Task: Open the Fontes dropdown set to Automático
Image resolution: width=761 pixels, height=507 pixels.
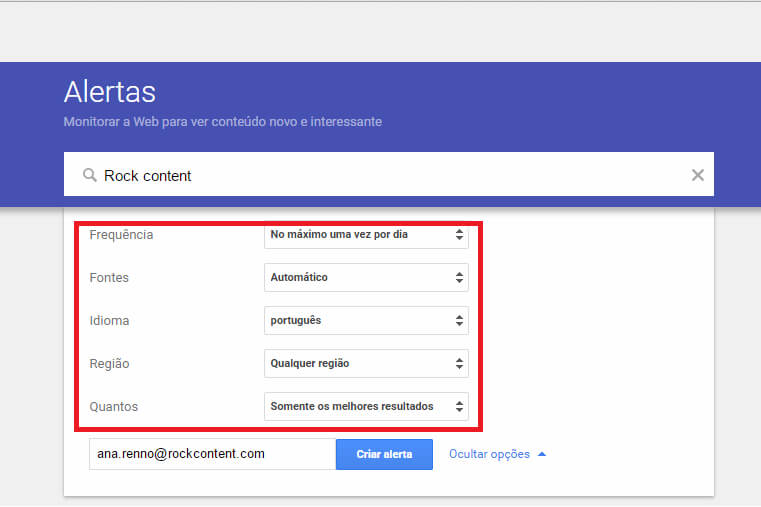Action: (366, 278)
